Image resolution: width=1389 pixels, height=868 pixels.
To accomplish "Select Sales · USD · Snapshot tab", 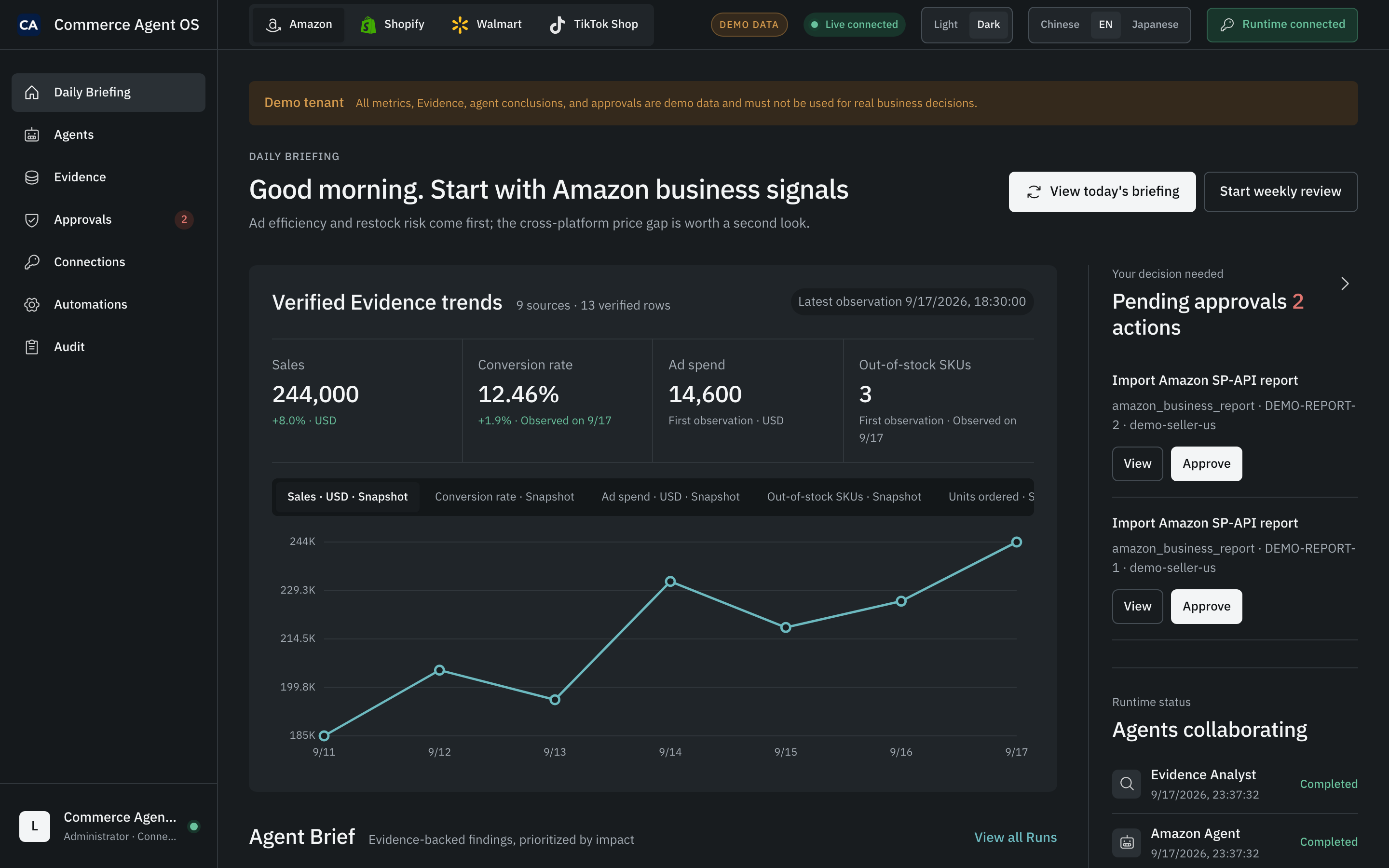I will coord(347,497).
